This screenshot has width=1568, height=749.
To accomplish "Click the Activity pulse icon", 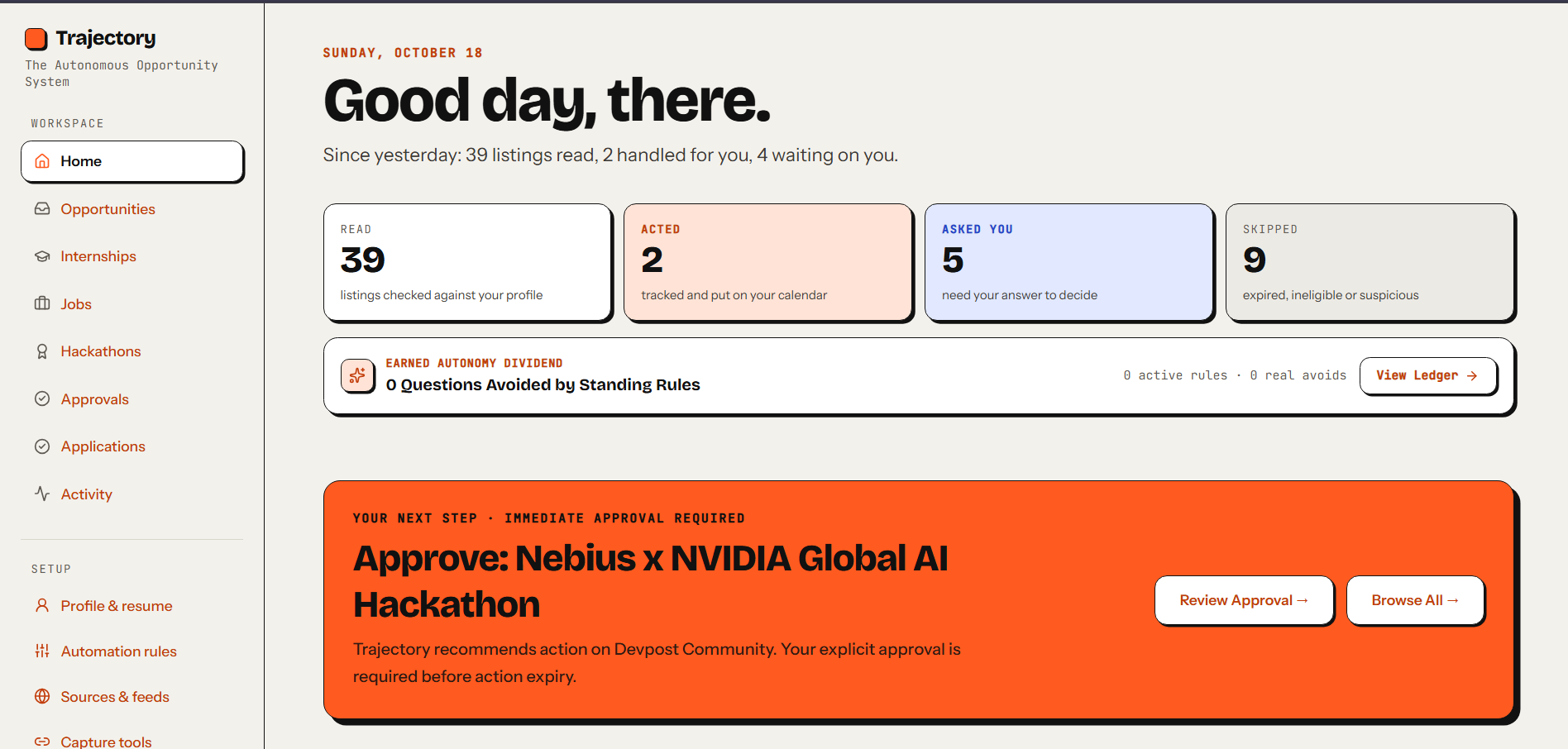I will click(42, 494).
